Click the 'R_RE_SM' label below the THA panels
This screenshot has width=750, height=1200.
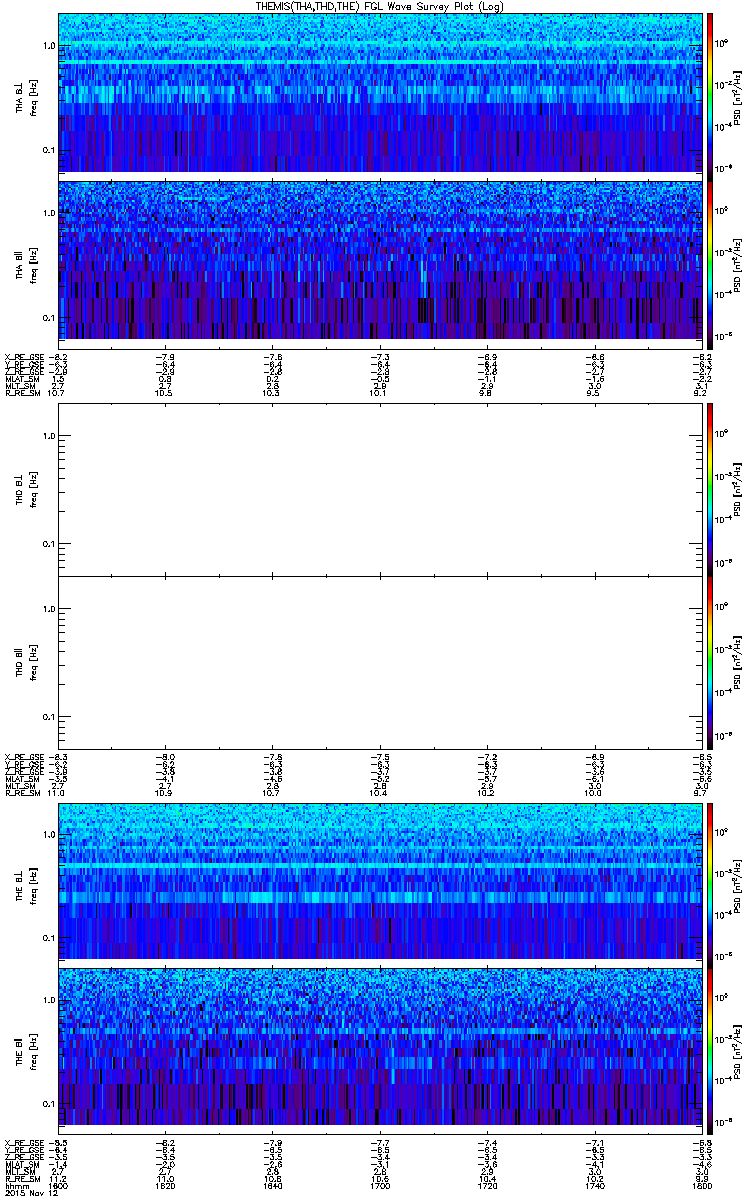(x=22, y=394)
